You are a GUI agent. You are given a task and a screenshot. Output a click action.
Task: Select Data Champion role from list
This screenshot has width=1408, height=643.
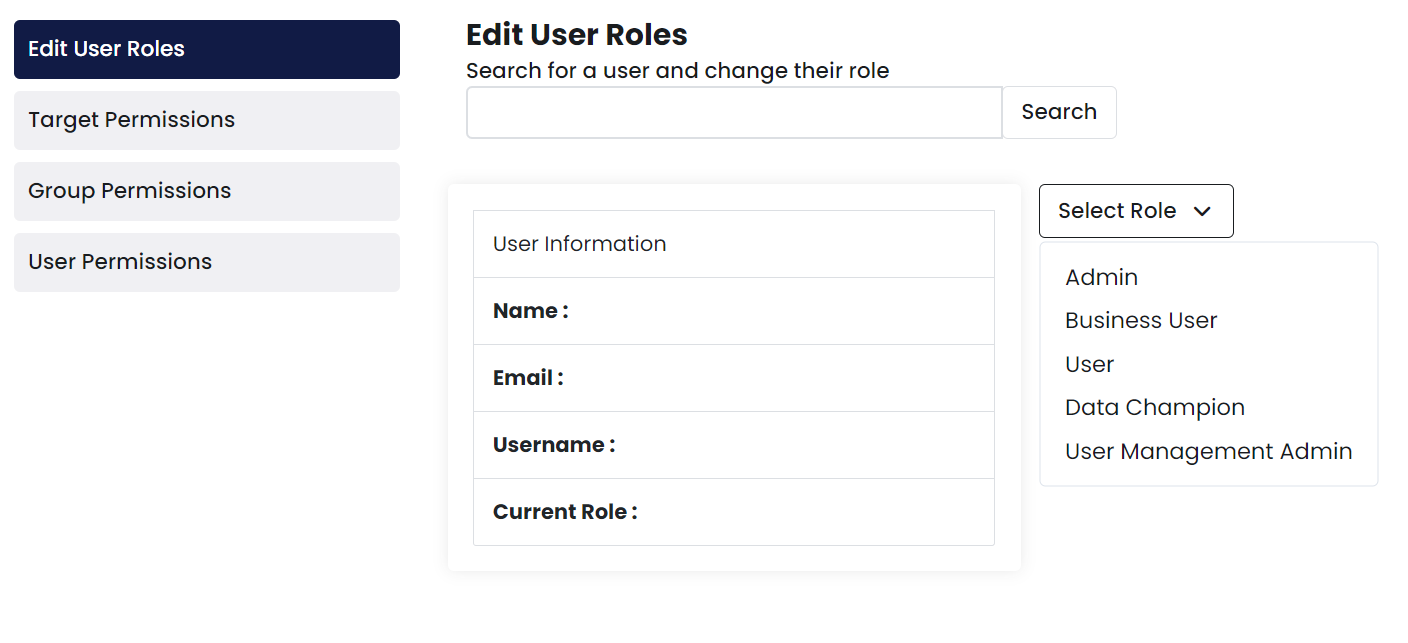[x=1154, y=408]
